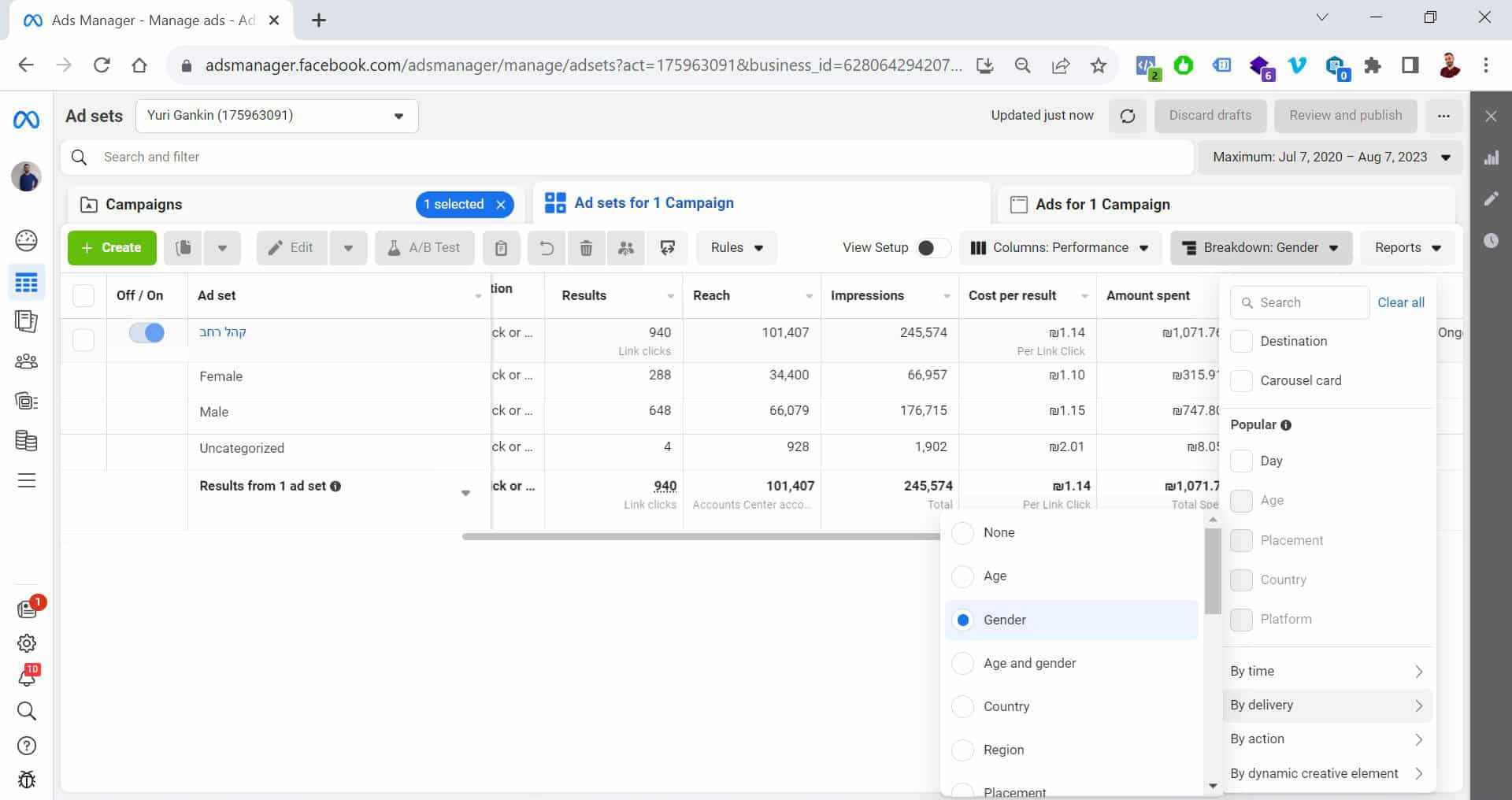Turn off the קהל רחב ad set
1512x800 pixels.
[x=146, y=333]
